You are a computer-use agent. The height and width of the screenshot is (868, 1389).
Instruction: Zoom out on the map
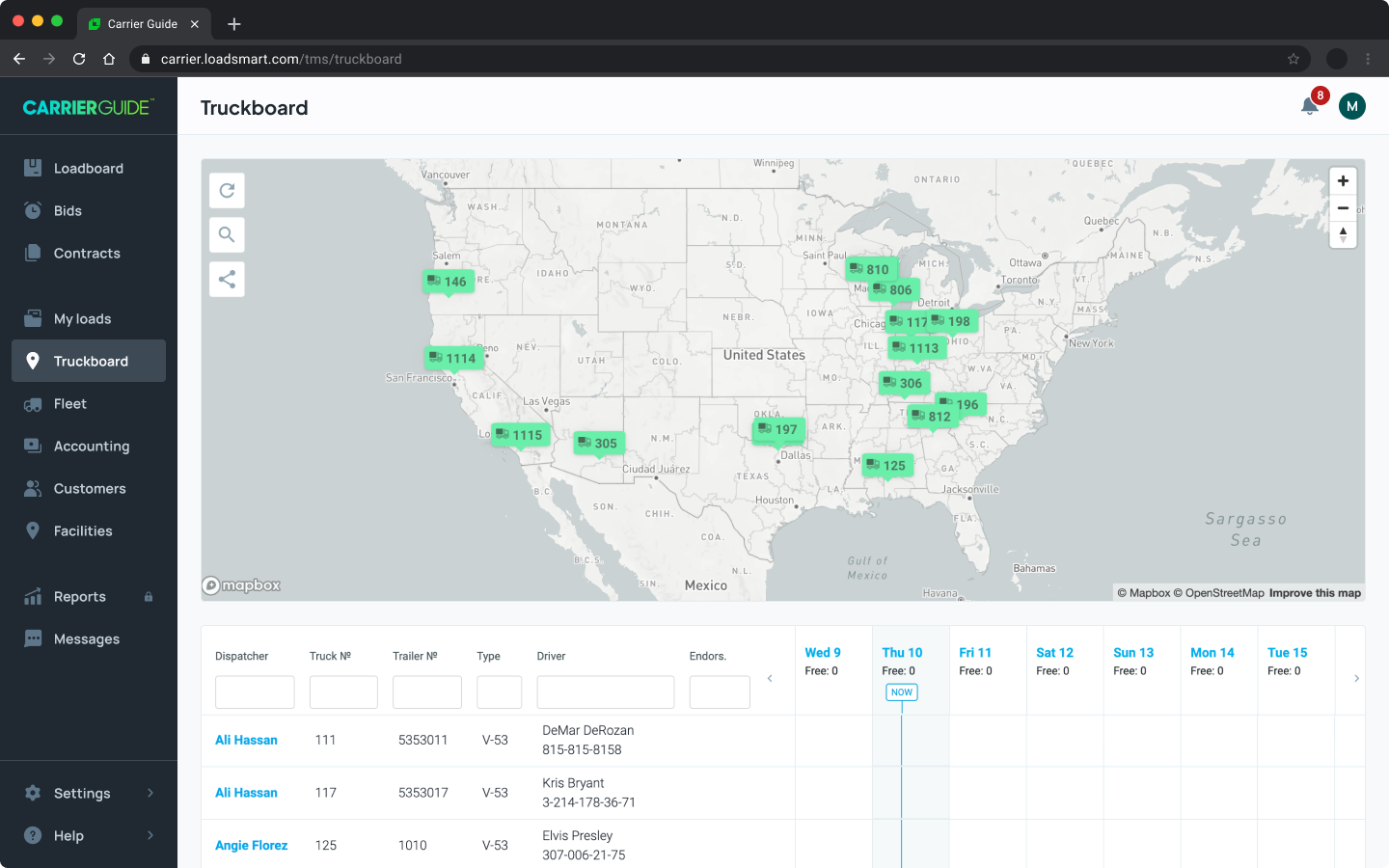pos(1343,208)
